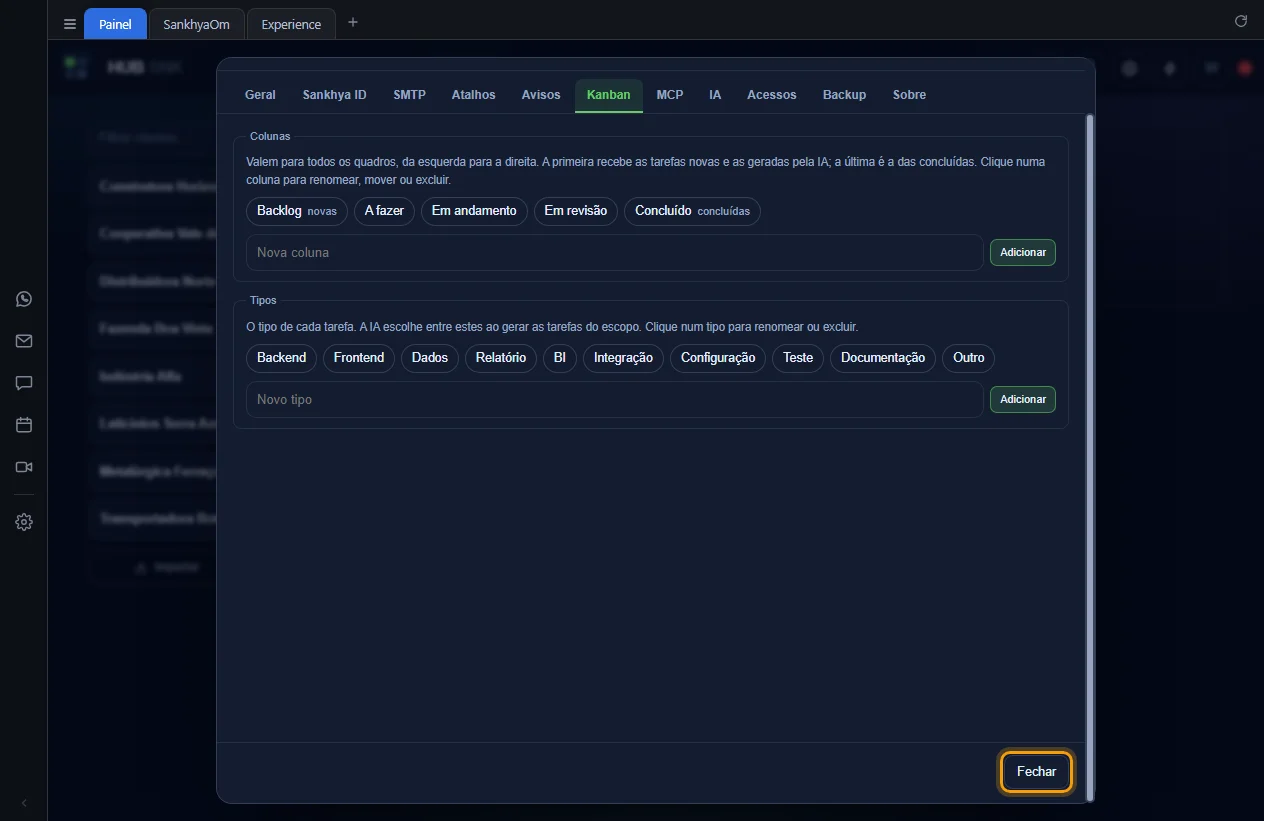
Task: Click the Em andamento column chip
Action: click(x=474, y=211)
